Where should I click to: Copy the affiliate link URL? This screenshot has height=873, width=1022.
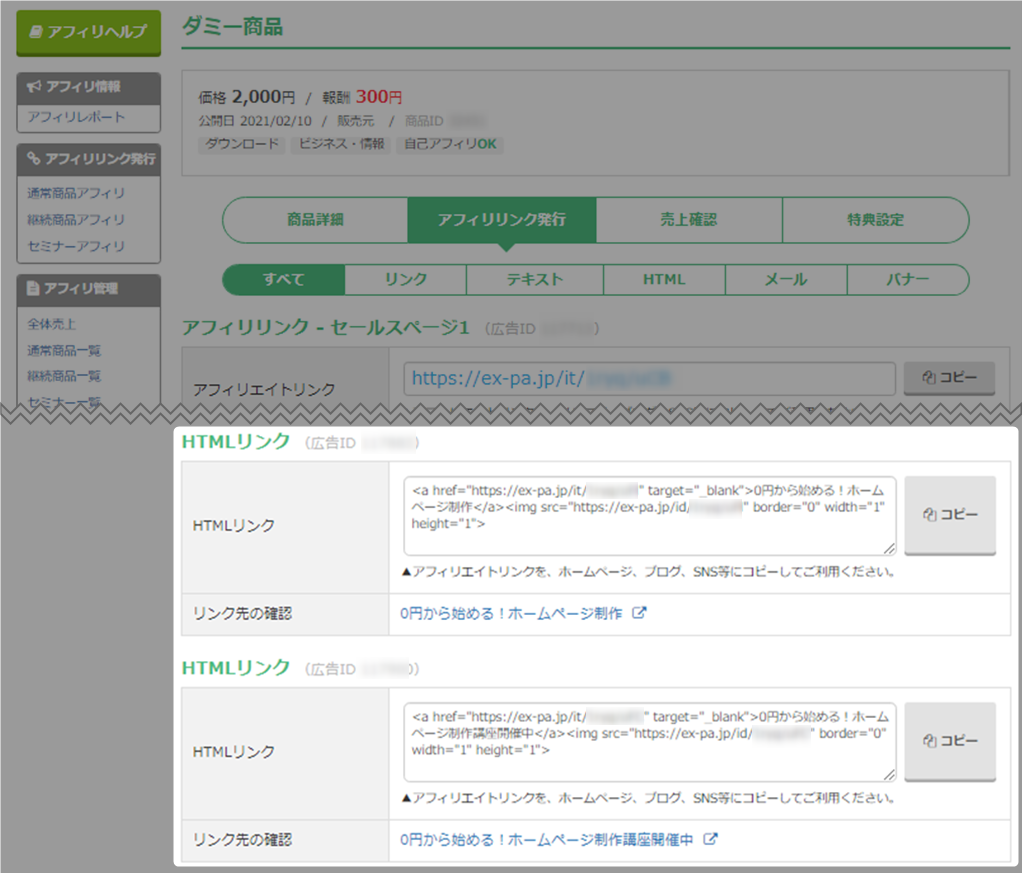[949, 378]
